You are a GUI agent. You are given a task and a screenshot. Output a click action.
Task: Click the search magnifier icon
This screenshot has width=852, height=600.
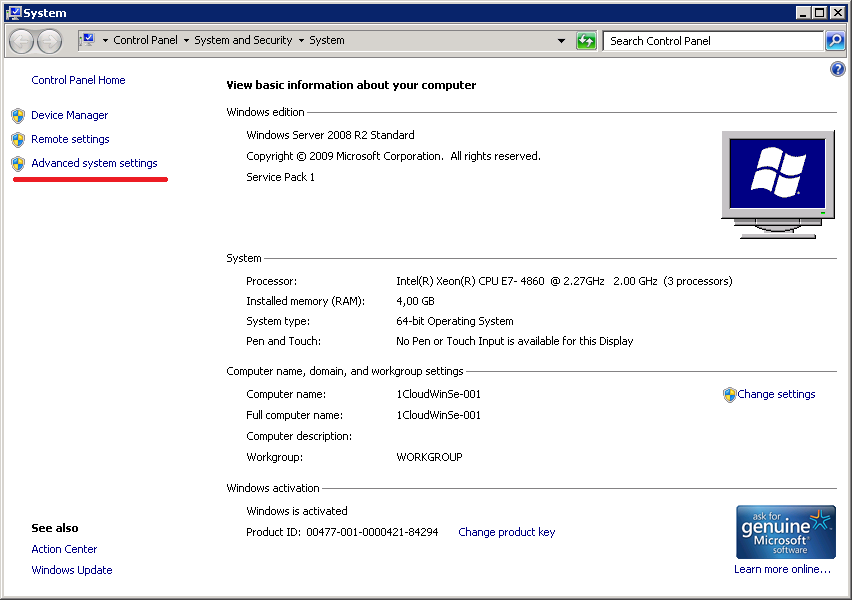(x=834, y=41)
